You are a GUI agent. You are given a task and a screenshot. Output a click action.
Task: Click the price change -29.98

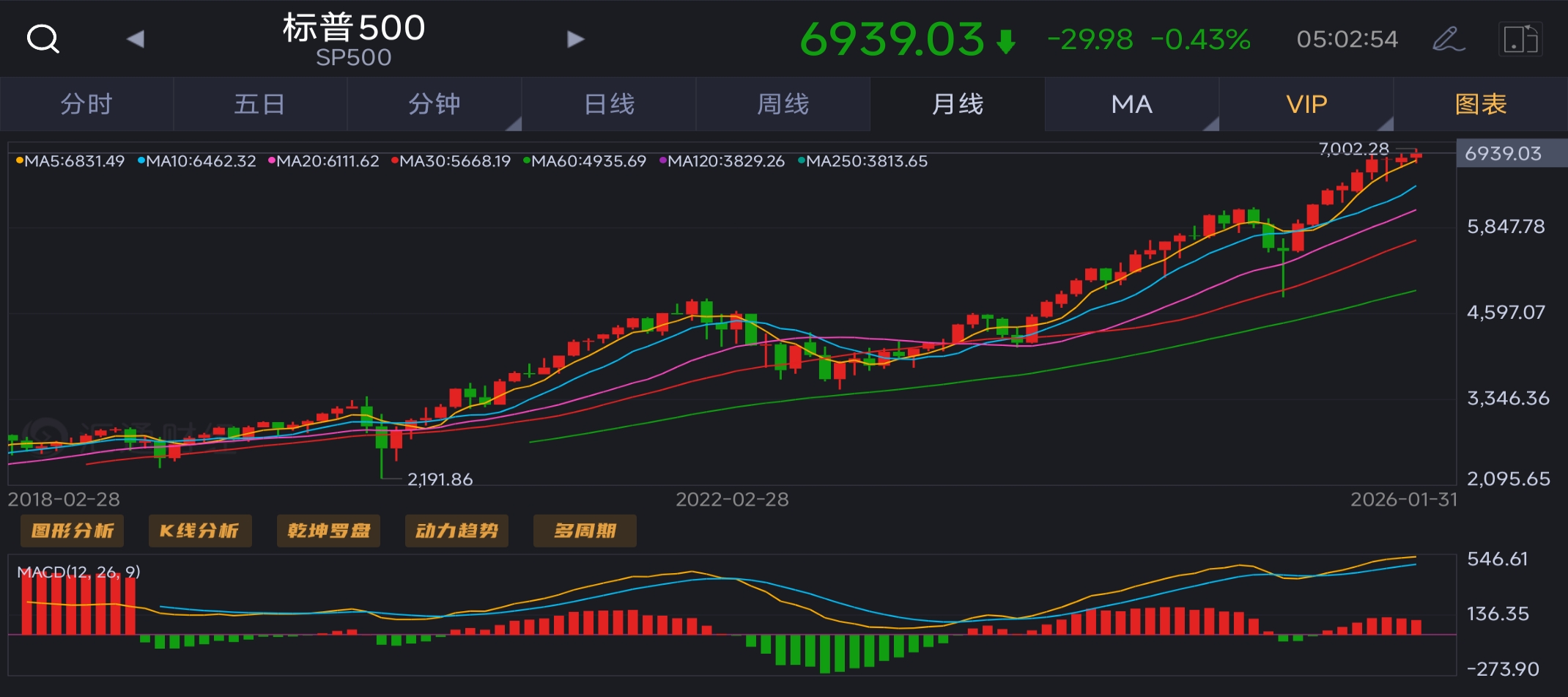1090,40
